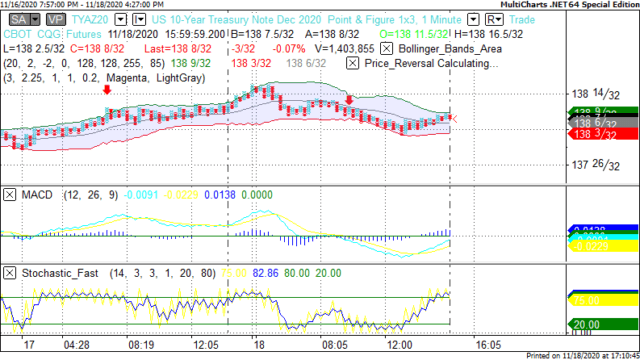Click the 04:28 time axis label
This screenshot has height=360, width=640.
[x=77, y=345]
